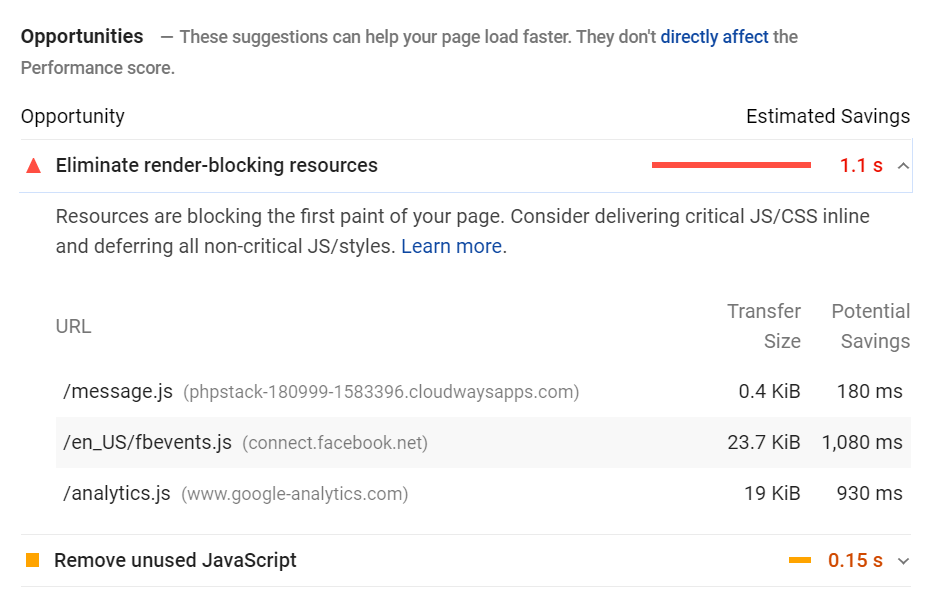The image size is (941, 610).
Task: Expand the Remove unused JavaScript audit
Action: pos(905,561)
